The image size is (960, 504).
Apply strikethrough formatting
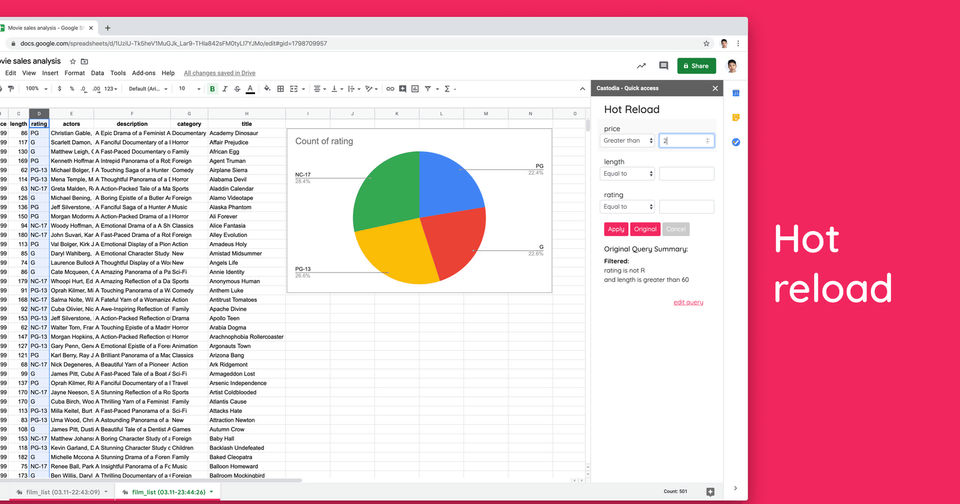[238, 89]
